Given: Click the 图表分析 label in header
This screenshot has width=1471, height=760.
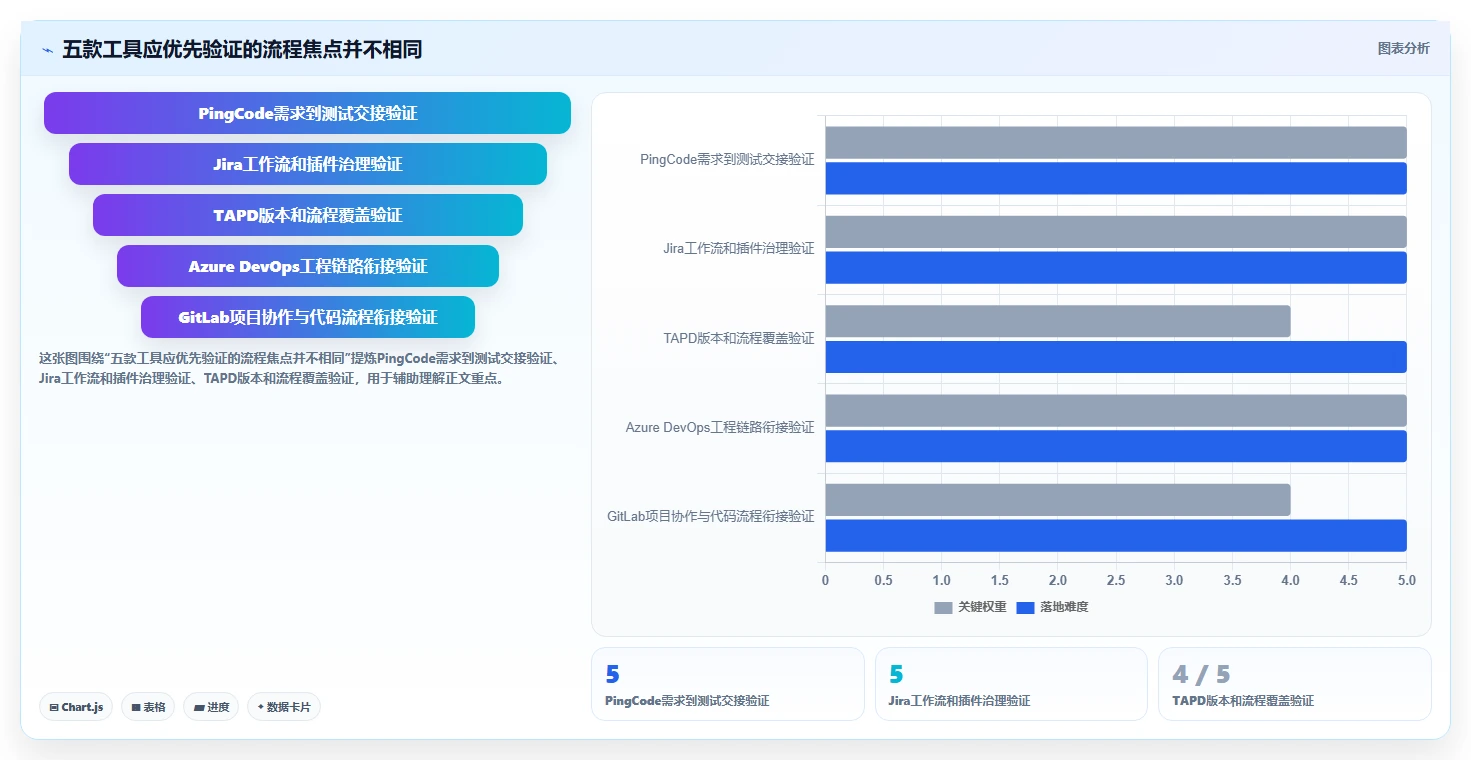Looking at the screenshot, I should coord(1403,48).
